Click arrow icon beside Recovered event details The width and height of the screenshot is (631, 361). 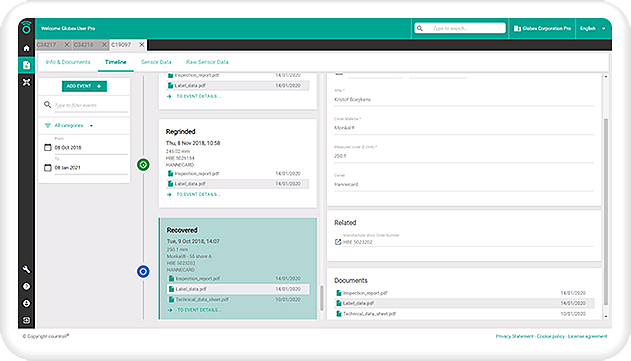click(170, 310)
